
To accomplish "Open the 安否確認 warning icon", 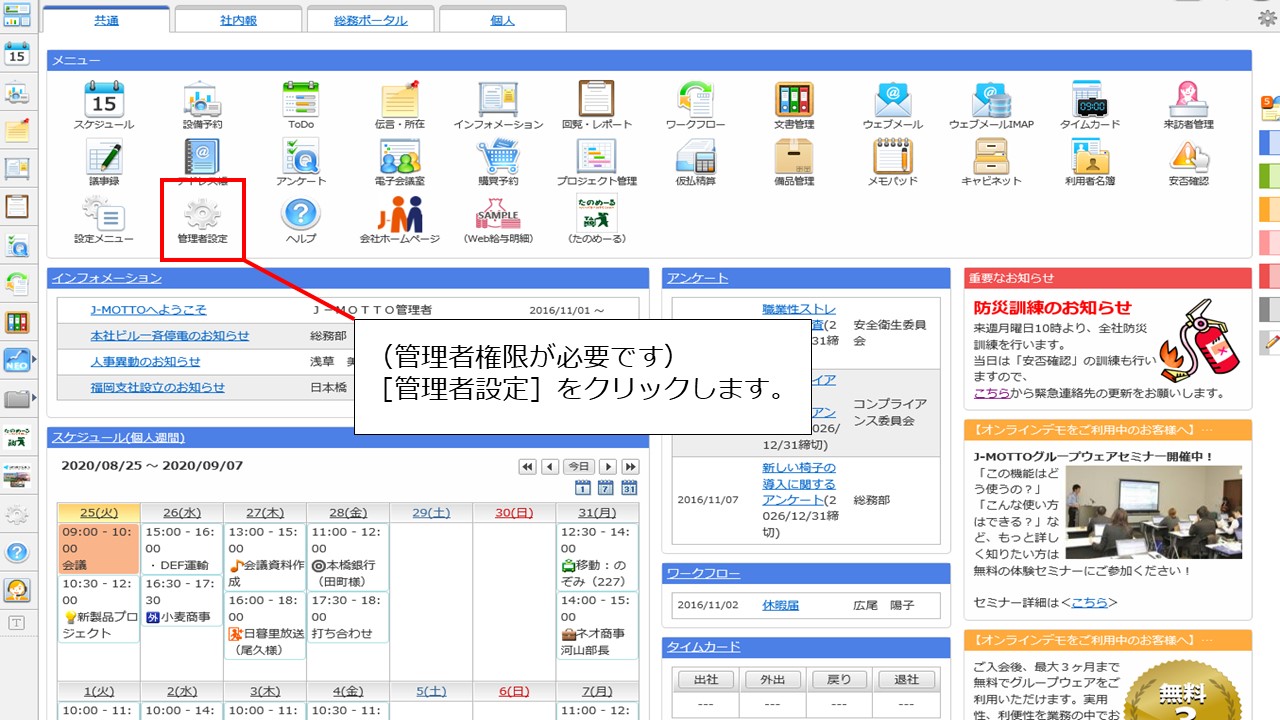I will (x=1188, y=156).
